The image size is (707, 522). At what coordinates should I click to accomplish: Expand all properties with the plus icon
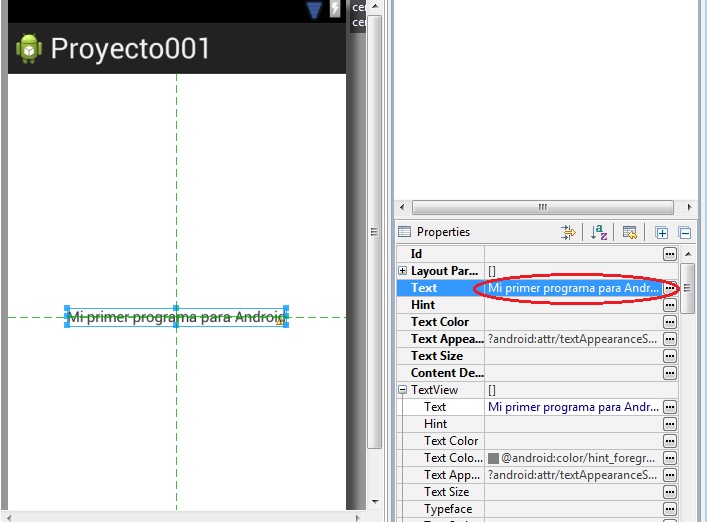[x=661, y=233]
